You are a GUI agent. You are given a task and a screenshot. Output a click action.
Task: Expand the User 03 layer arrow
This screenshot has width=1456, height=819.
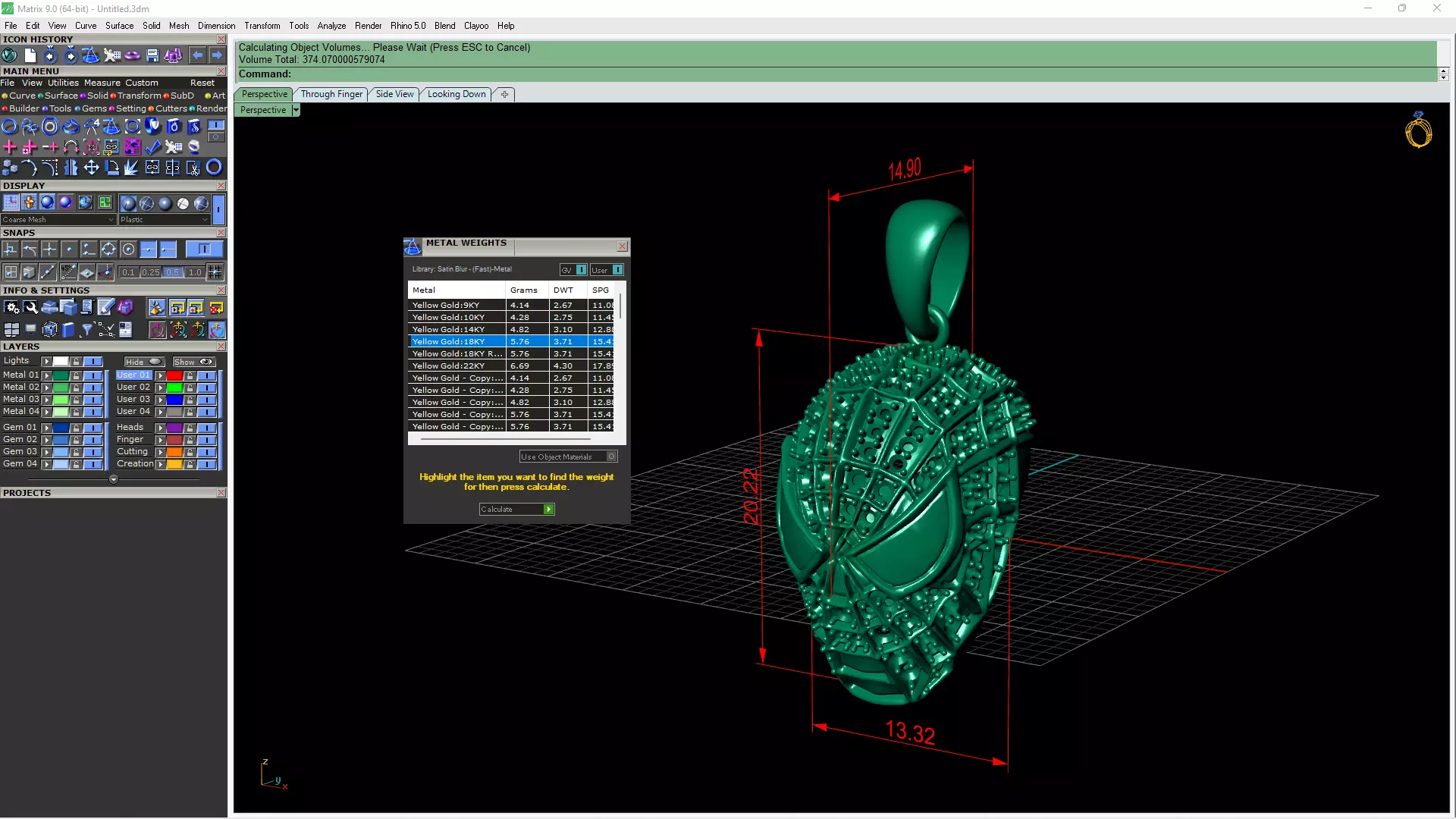pos(160,400)
